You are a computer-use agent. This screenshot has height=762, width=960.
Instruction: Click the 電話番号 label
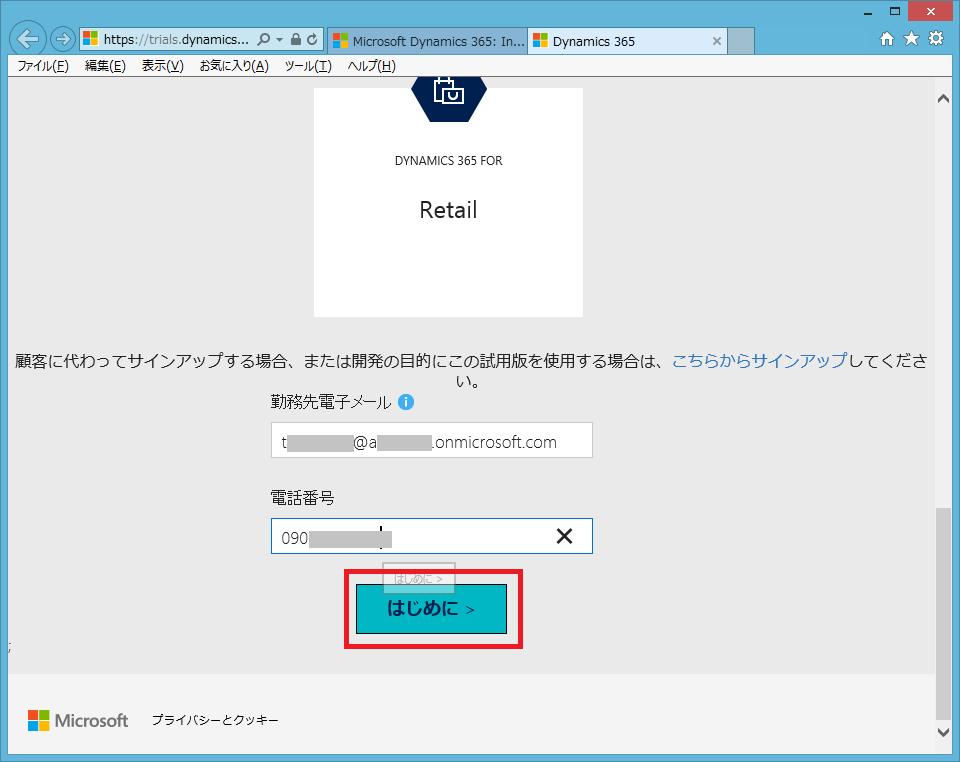tap(302, 498)
